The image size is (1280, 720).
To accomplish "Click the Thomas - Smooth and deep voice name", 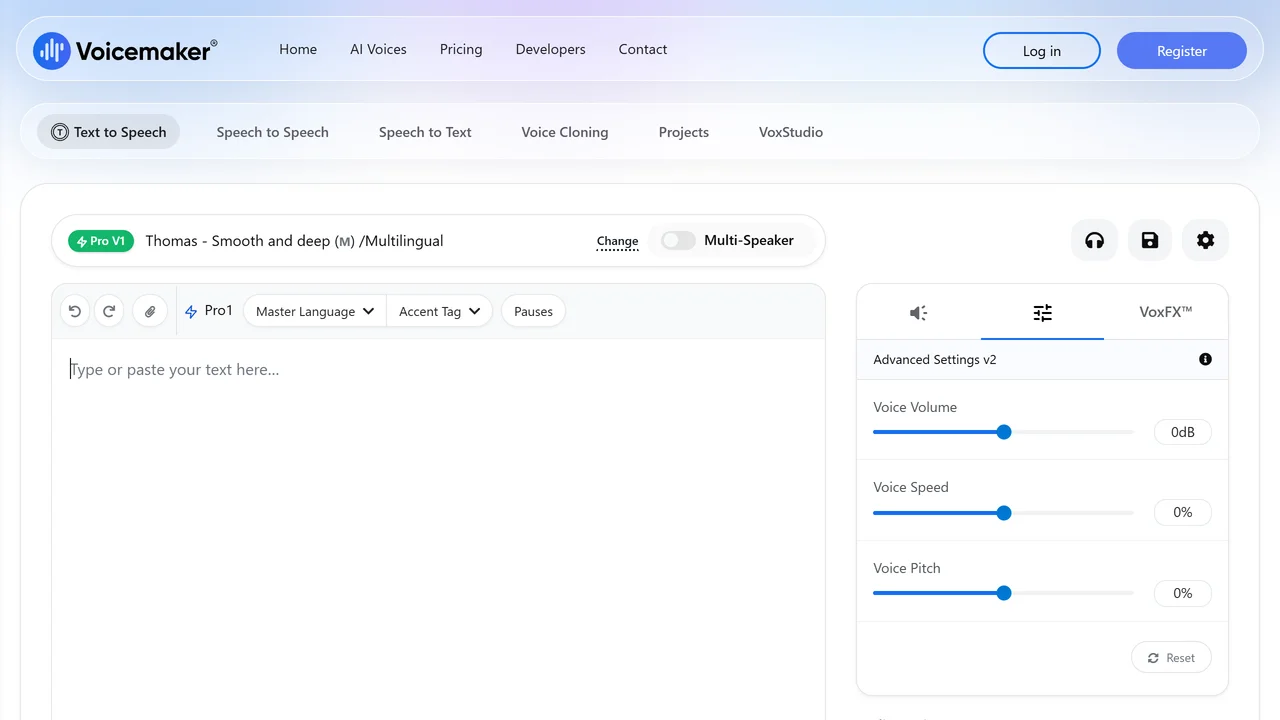I will click(x=294, y=241).
